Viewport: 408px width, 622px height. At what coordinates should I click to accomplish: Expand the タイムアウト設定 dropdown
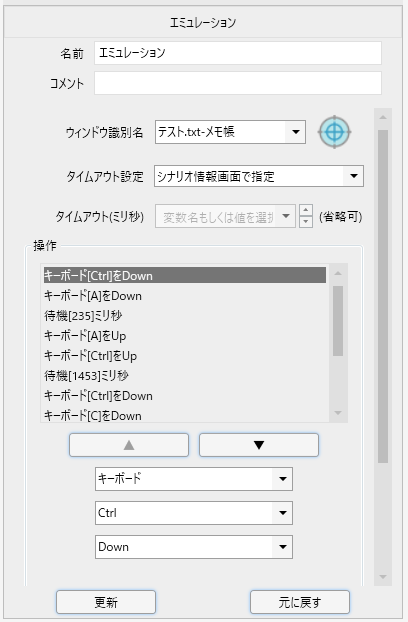coord(354,176)
